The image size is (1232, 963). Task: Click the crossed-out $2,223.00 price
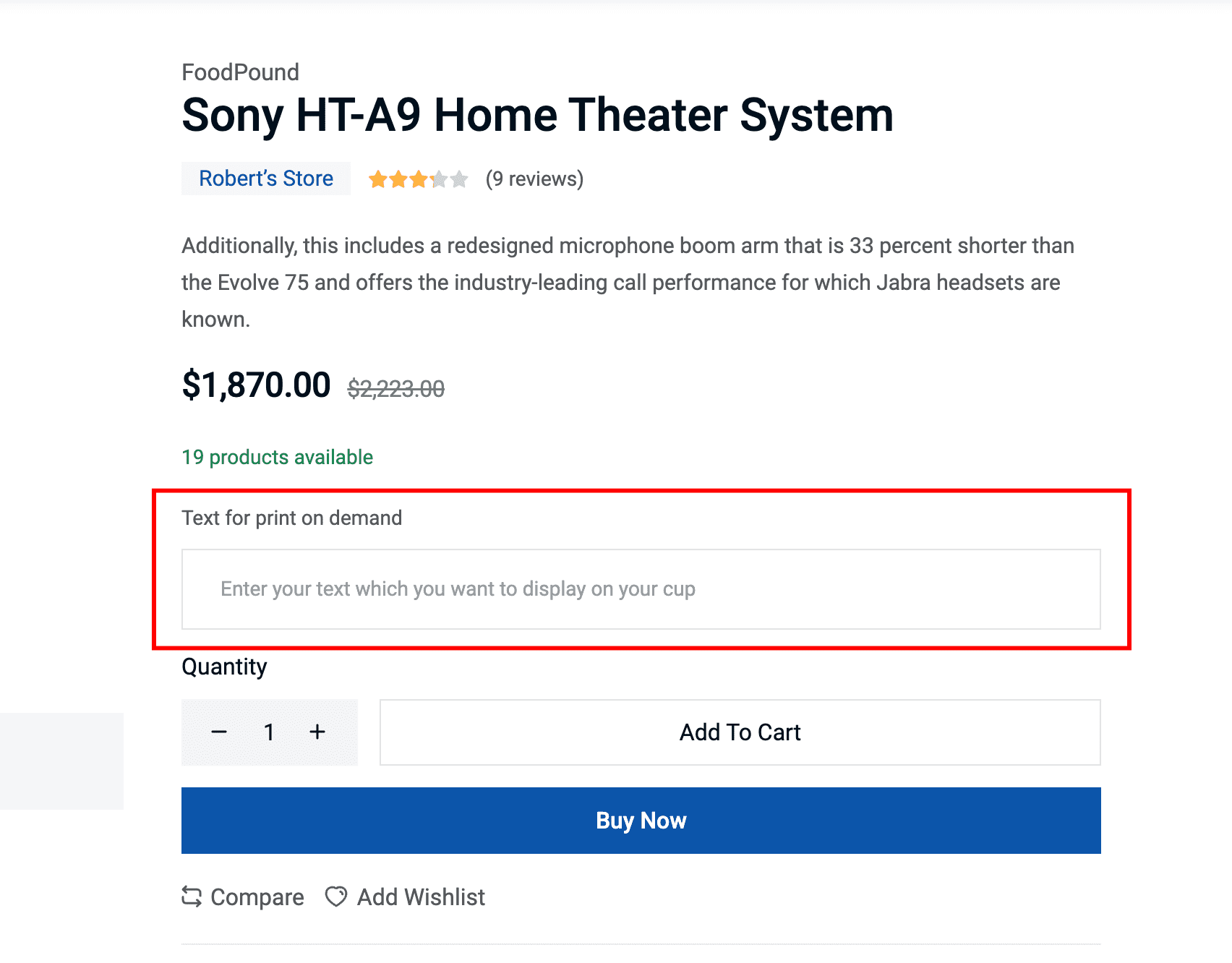tap(395, 389)
